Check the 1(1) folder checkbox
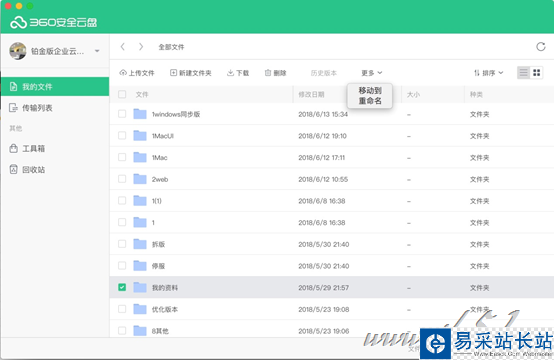The height and width of the screenshot is (360, 554). (x=122, y=201)
